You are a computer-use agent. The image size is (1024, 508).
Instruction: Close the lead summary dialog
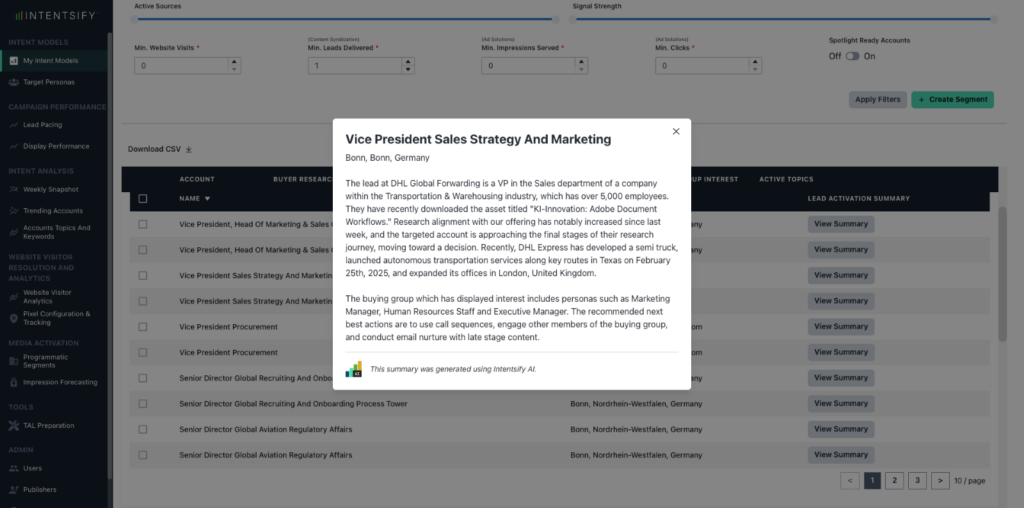pos(676,131)
